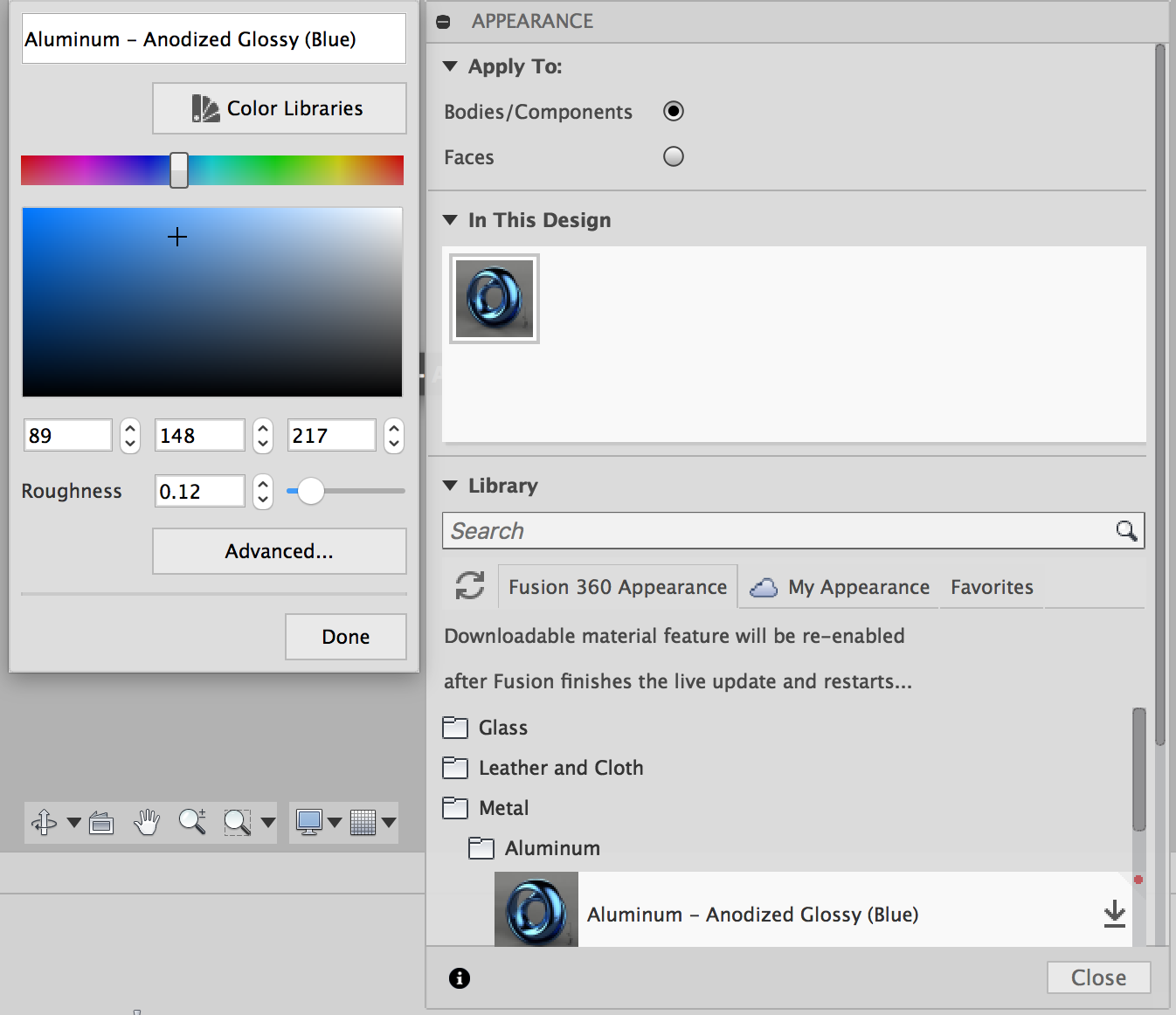This screenshot has width=1176, height=1015.
Task: Collapse the Apply To section
Action: [x=451, y=66]
